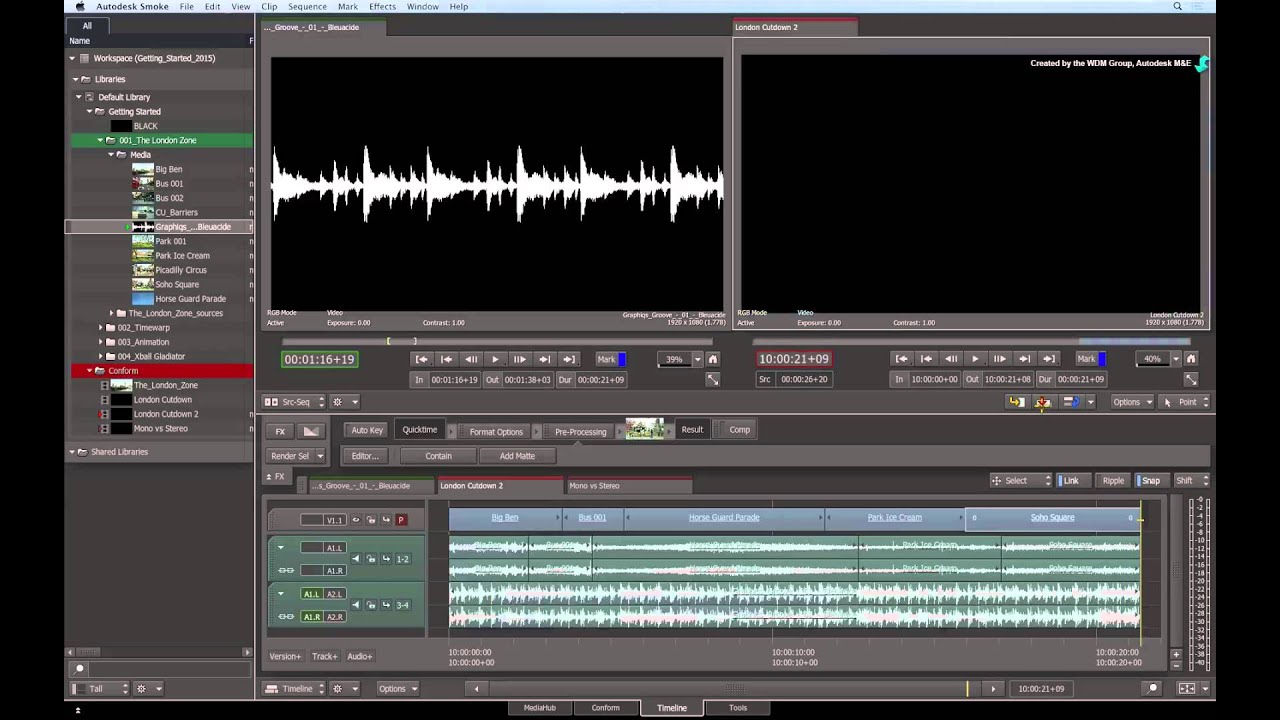Switch to the Conform tab
This screenshot has height=720, width=1280.
click(x=605, y=708)
